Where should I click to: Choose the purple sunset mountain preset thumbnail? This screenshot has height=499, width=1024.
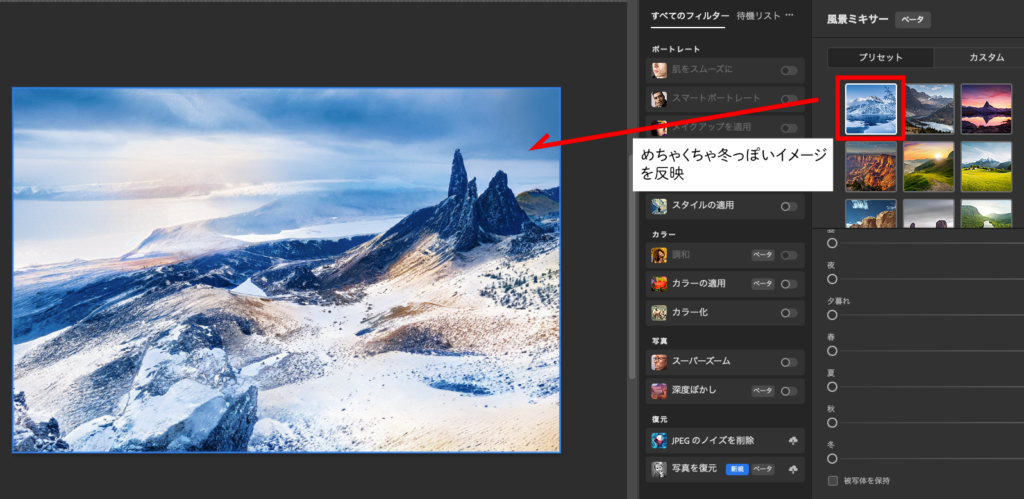pyautogui.click(x=986, y=108)
